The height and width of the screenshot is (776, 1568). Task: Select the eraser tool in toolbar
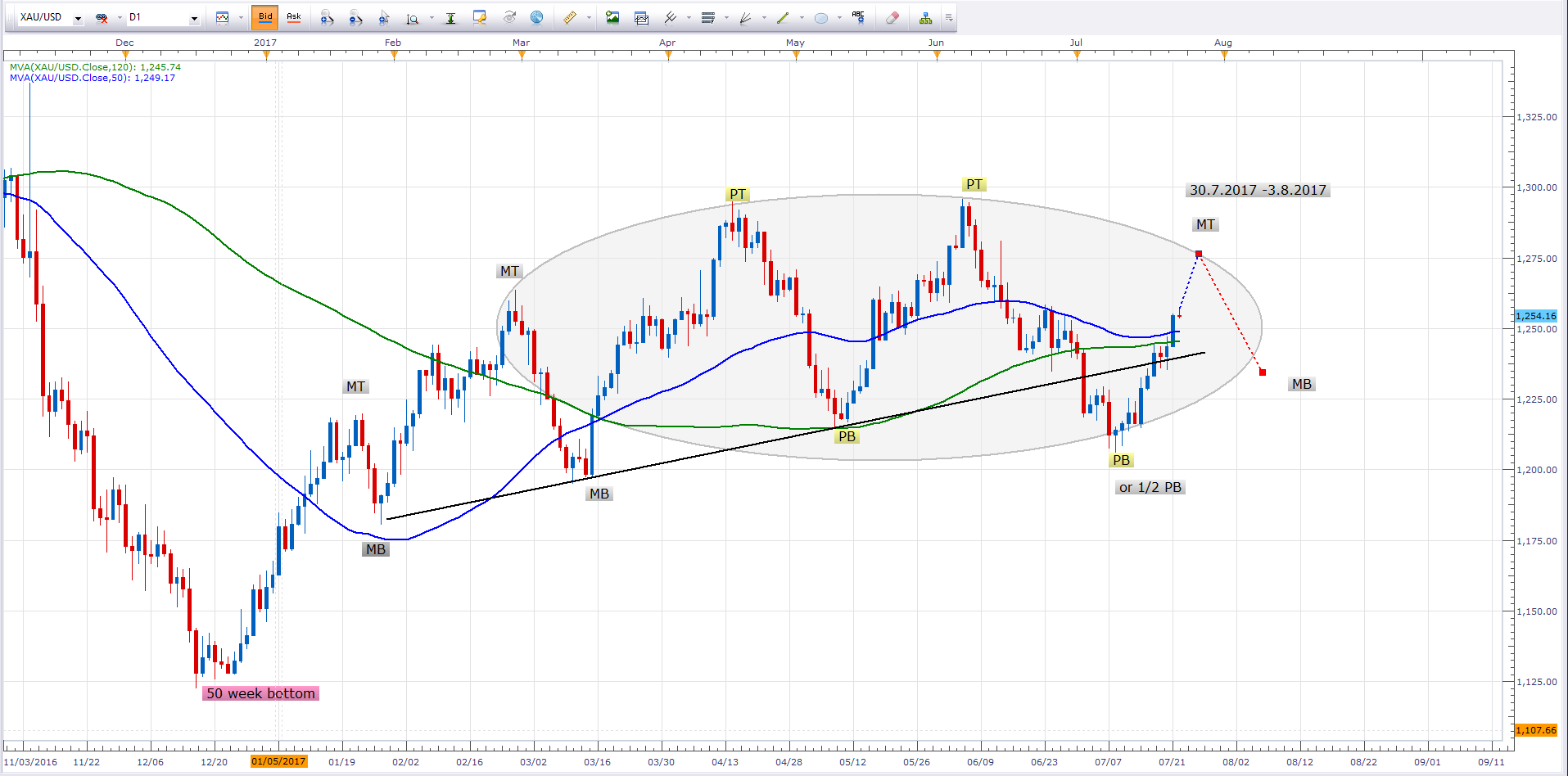click(x=892, y=17)
